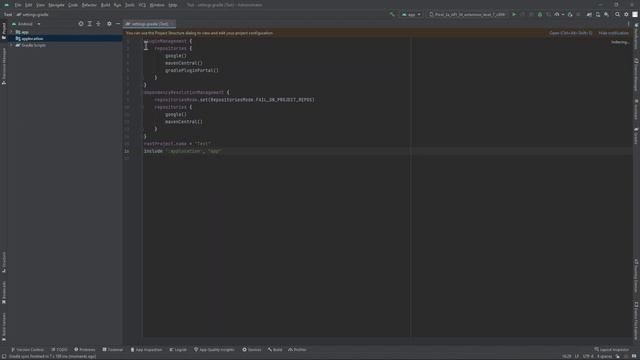Select the settings.gradle editor tab
The height and width of the screenshot is (360, 640).
(x=149, y=24)
